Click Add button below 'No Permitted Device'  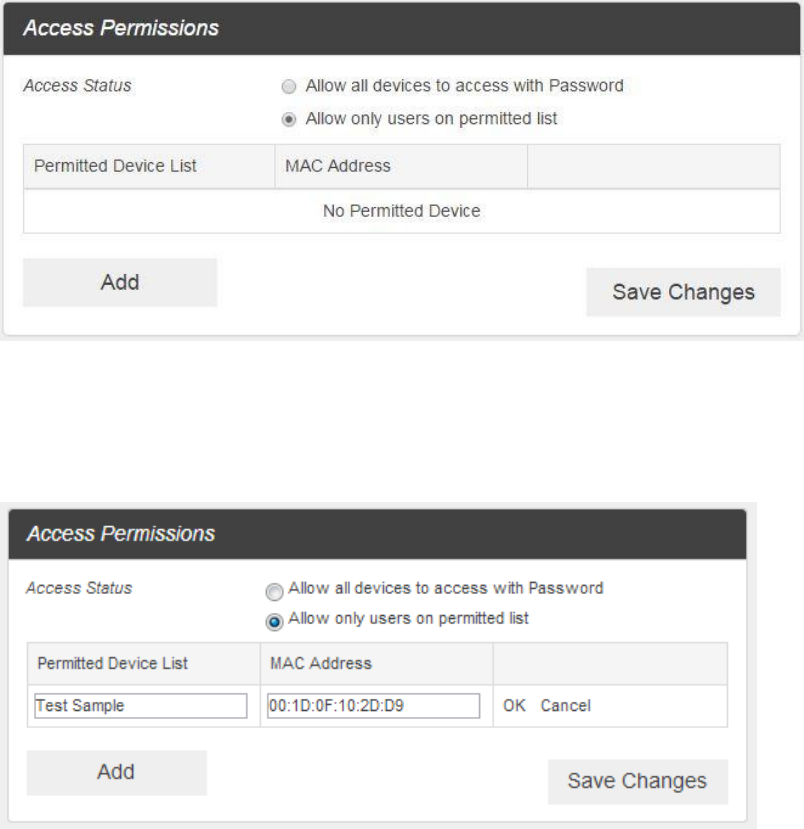pyautogui.click(x=120, y=282)
